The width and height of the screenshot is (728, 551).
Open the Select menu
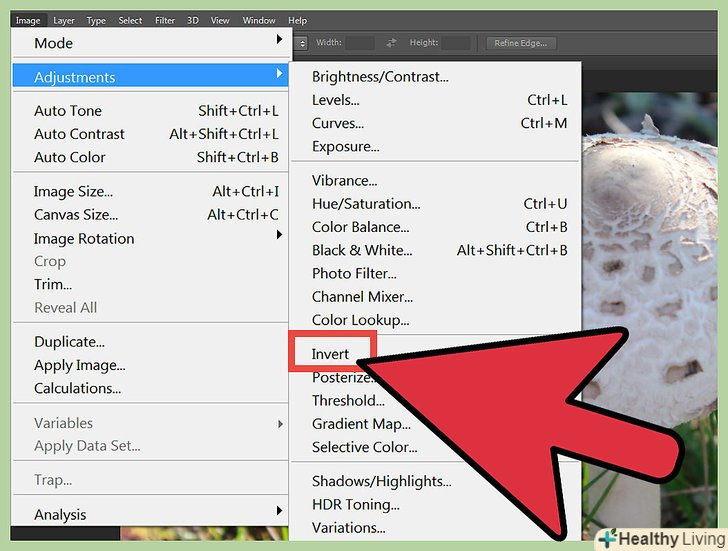pyautogui.click(x=130, y=20)
